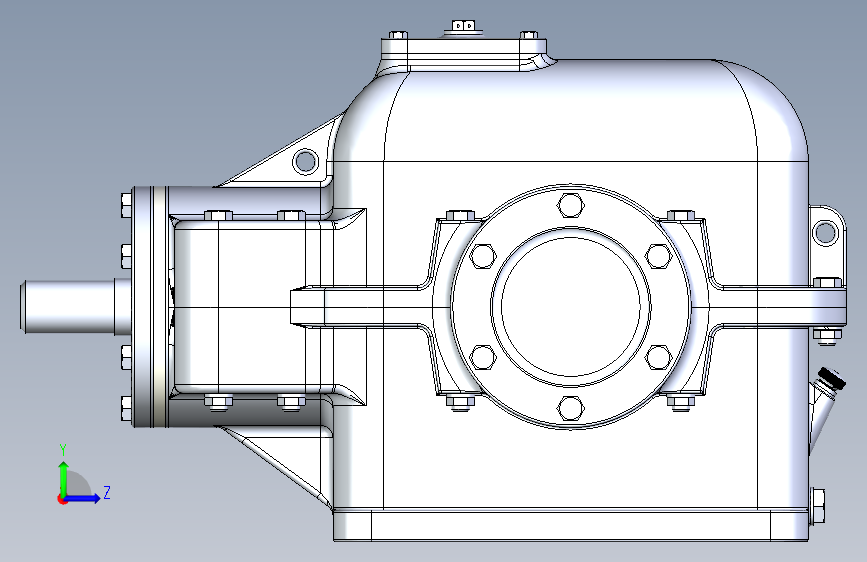Select the black oil filler cap on the housing
867x562 pixels.
833,379
